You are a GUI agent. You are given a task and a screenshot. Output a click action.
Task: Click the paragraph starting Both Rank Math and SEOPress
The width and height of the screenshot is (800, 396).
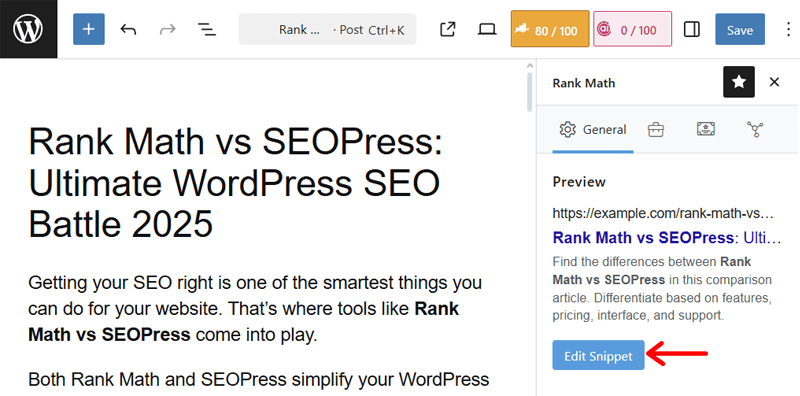point(259,379)
